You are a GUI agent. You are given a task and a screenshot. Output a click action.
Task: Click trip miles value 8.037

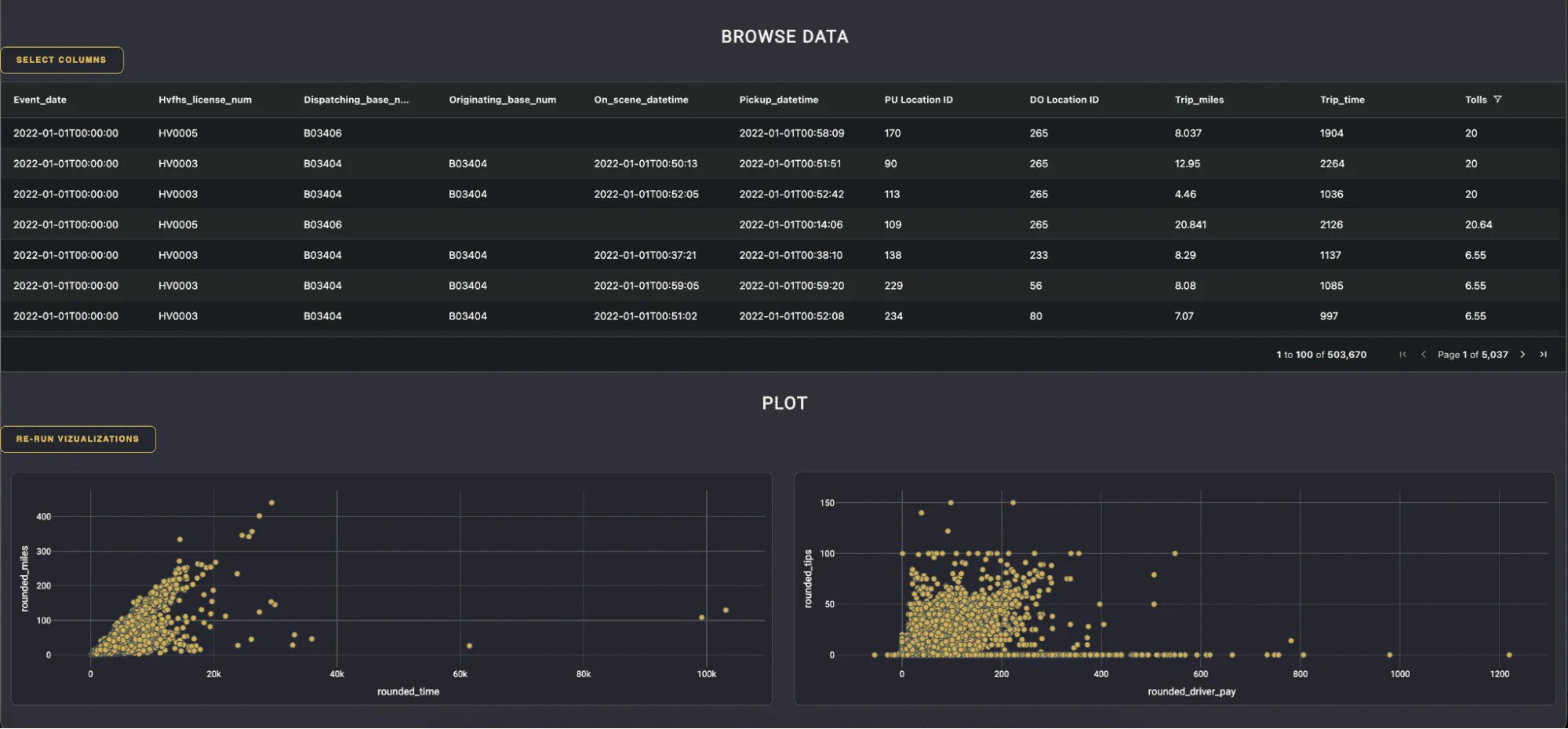click(x=1188, y=133)
